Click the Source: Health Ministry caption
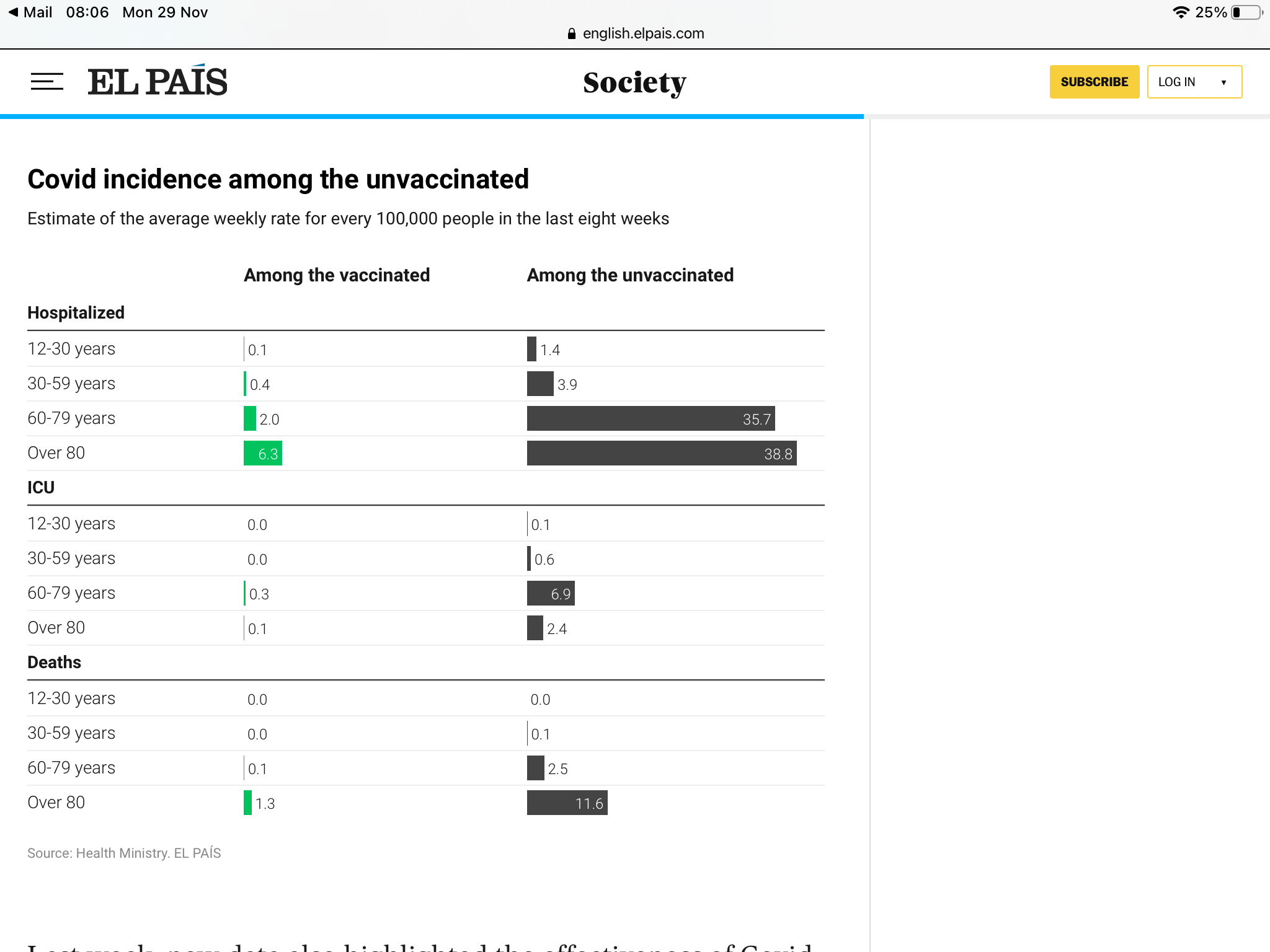Screen dimensions: 1270x952 tap(124, 853)
